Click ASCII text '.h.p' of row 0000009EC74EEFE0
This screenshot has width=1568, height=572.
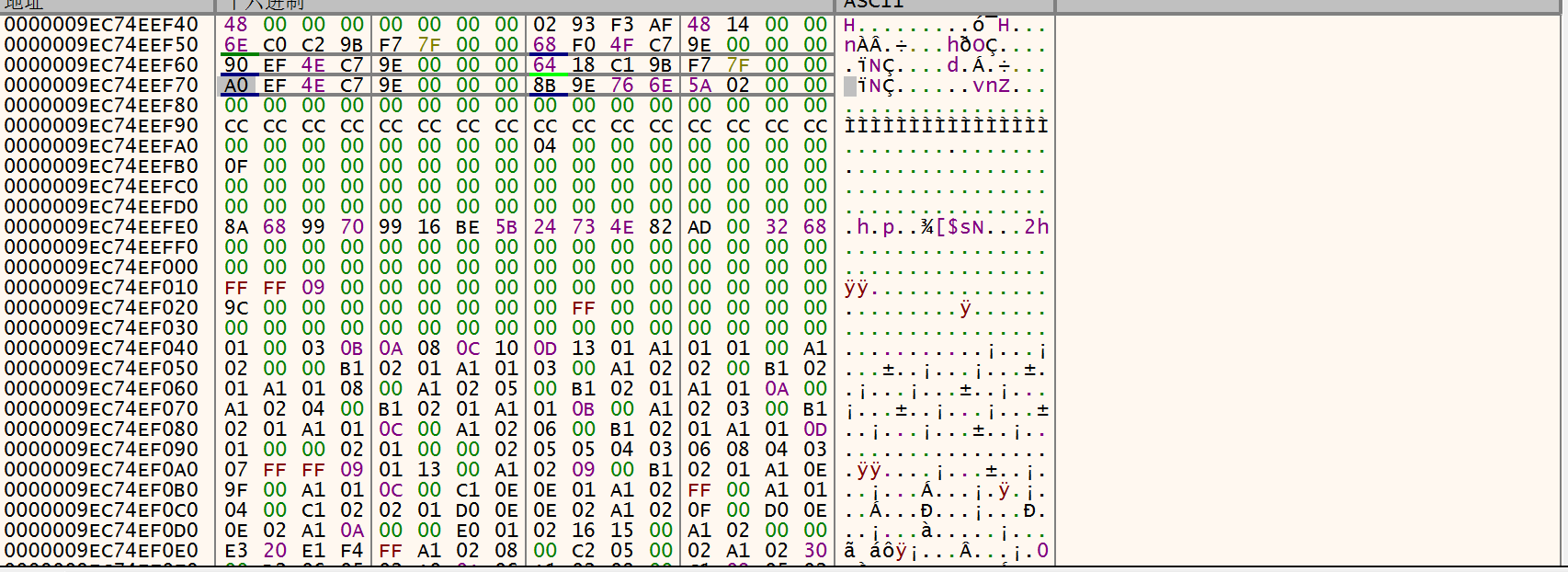point(870,227)
